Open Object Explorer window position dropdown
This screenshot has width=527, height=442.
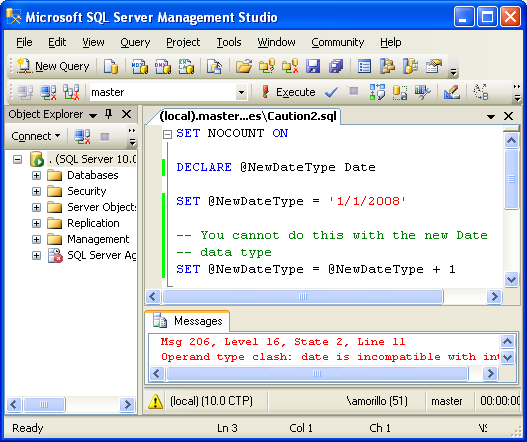[x=93, y=115]
